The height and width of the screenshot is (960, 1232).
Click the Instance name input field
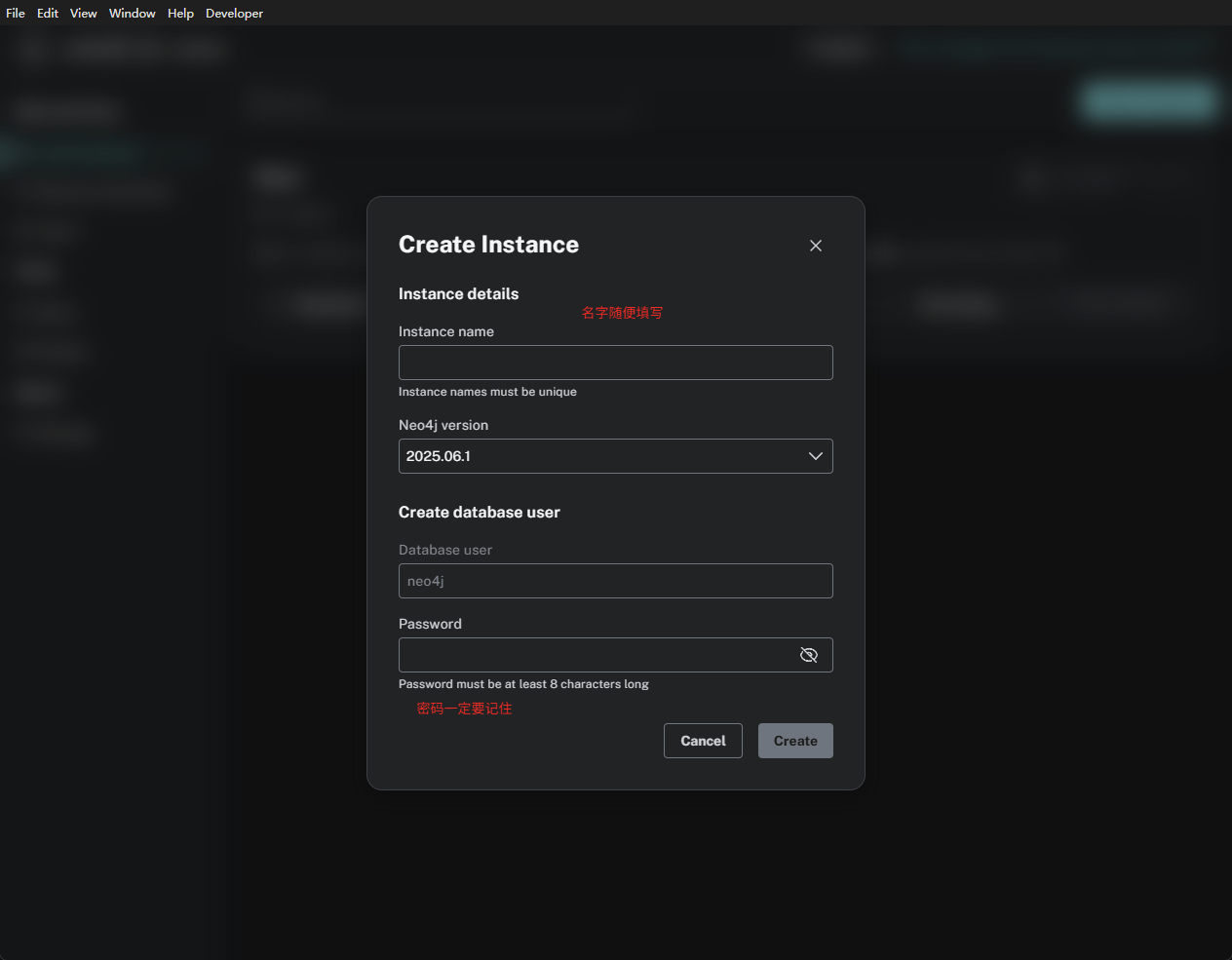(x=616, y=363)
